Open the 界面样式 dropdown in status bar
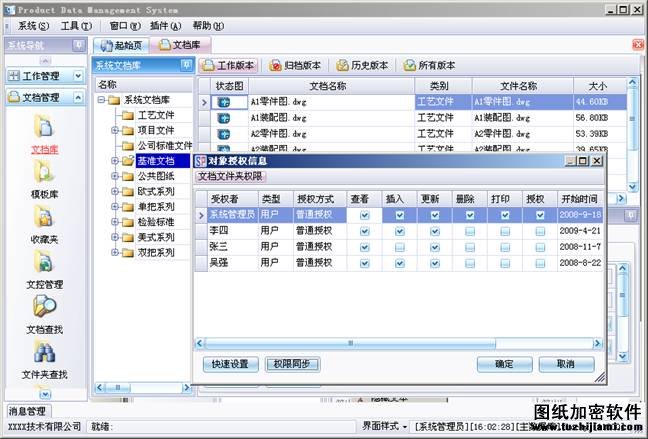 tap(384, 426)
